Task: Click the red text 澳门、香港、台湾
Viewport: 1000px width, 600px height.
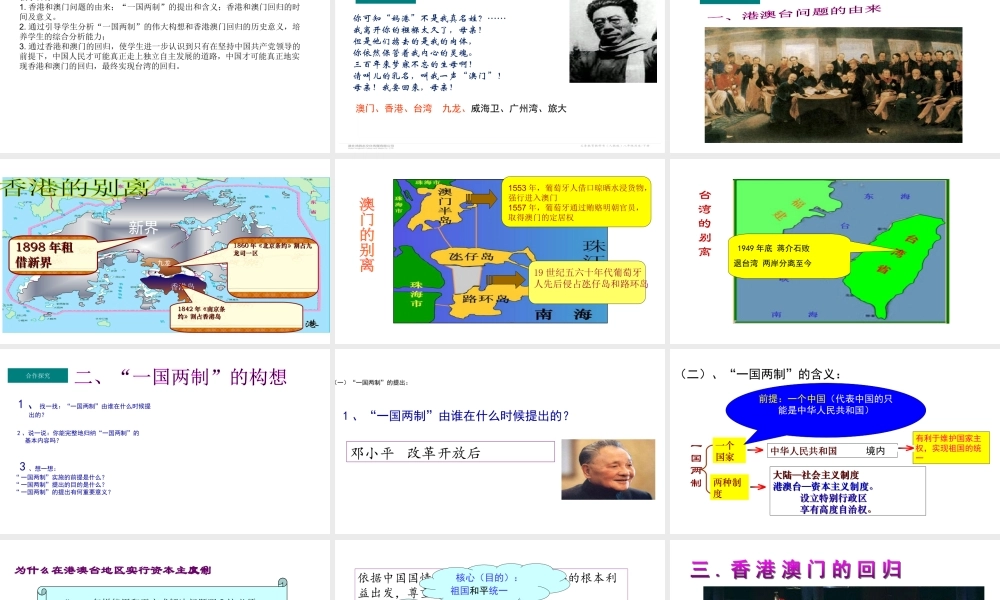Action: (x=393, y=108)
